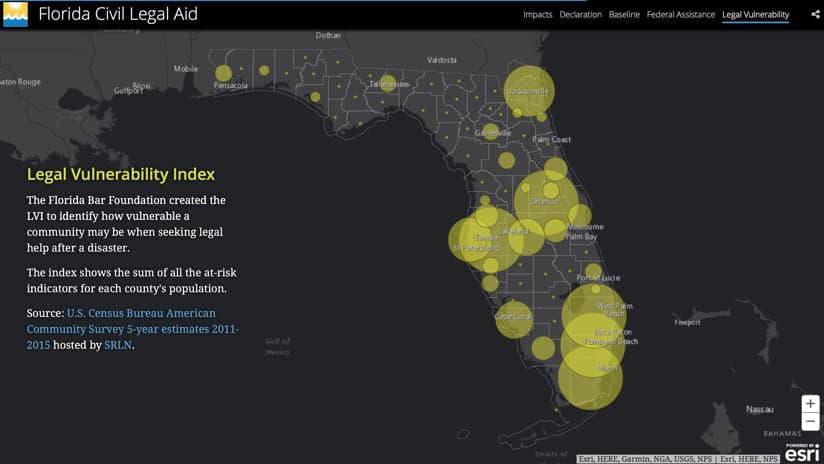Screen dimensions: 824x464
Task: Switch to the Declaration tab
Action: tap(580, 15)
